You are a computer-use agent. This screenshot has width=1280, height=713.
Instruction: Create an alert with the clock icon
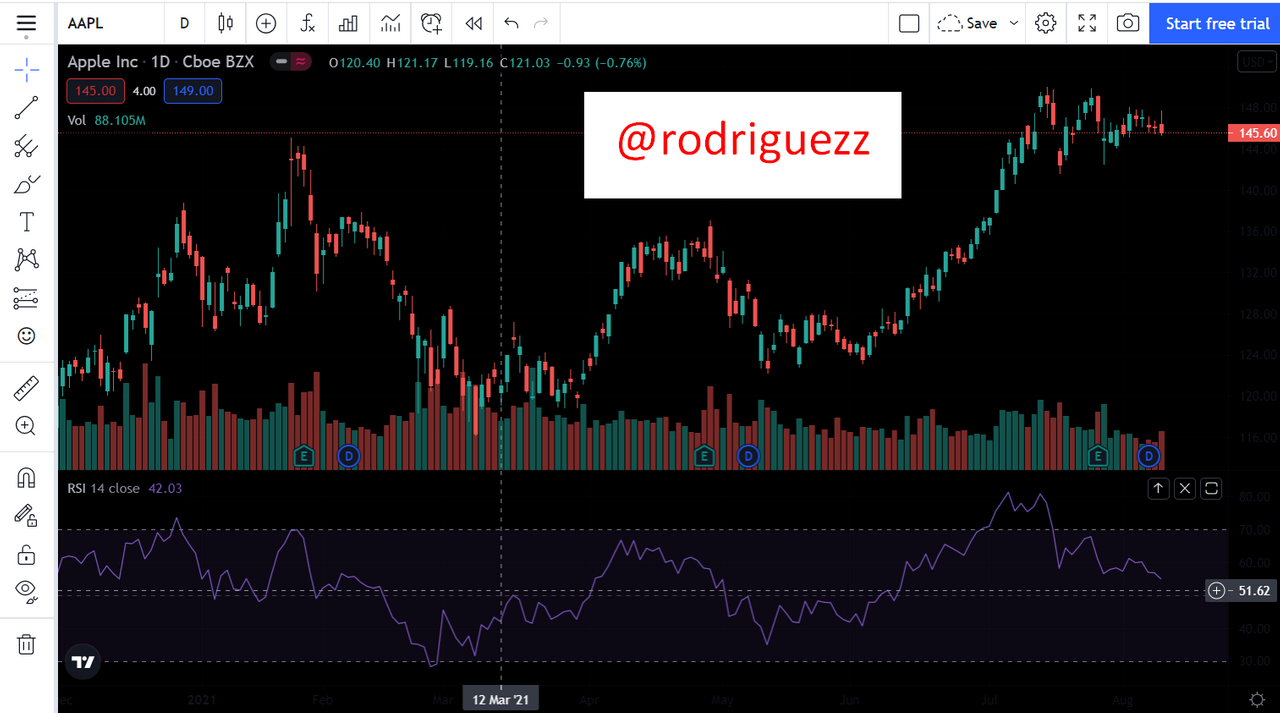tap(431, 23)
